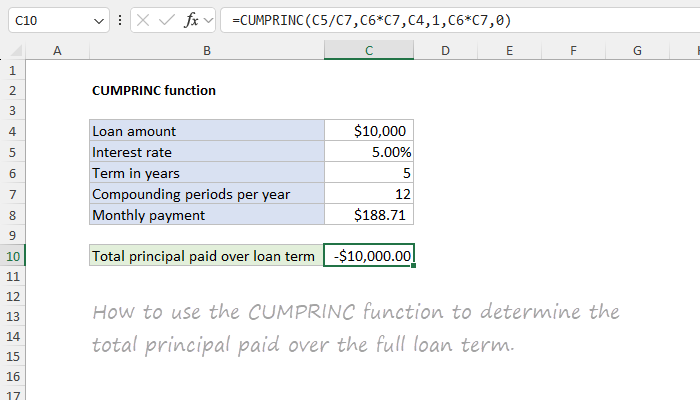Click the formula bar Cancel X icon

143,20
